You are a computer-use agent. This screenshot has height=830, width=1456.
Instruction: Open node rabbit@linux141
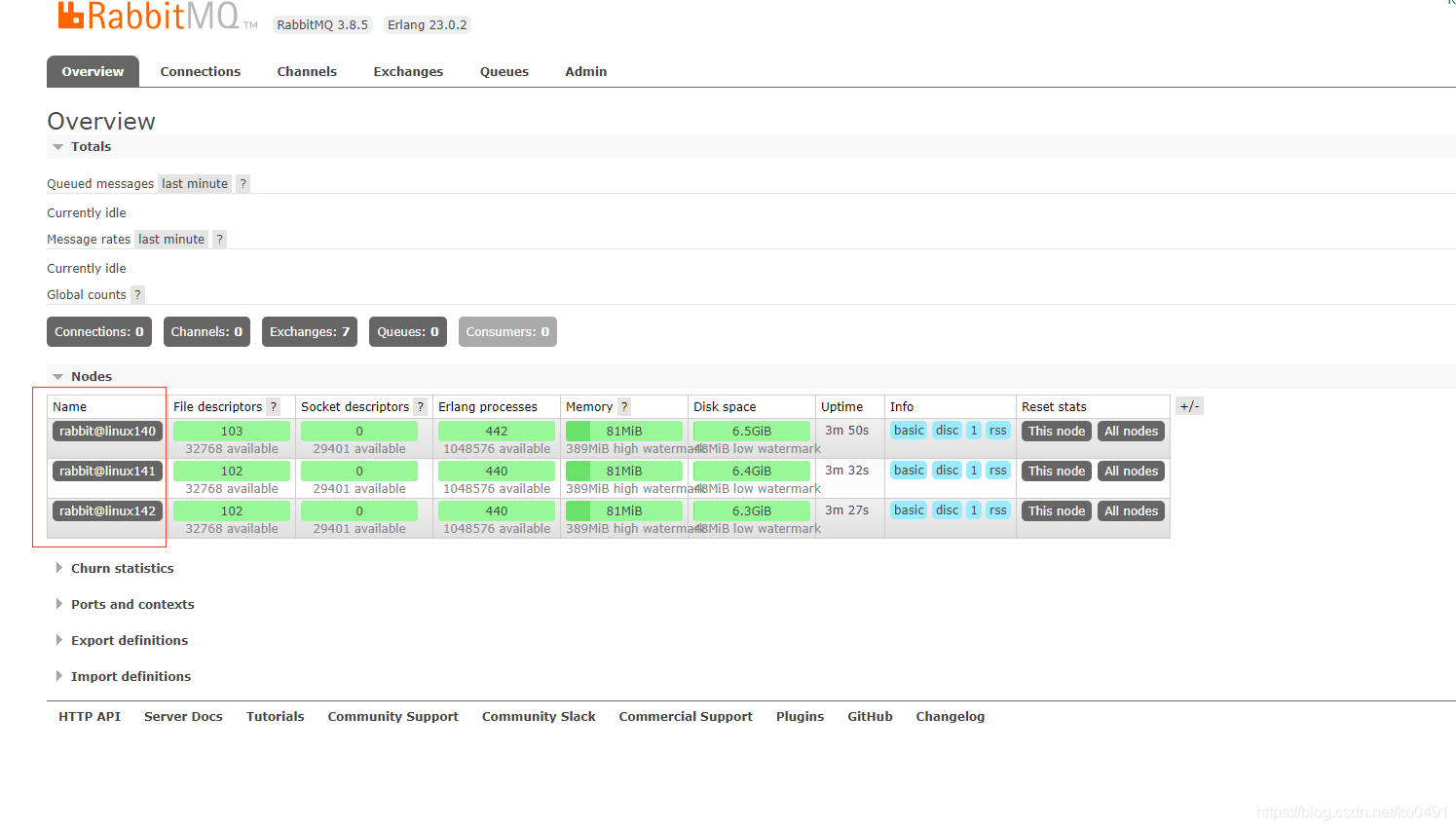107,472
